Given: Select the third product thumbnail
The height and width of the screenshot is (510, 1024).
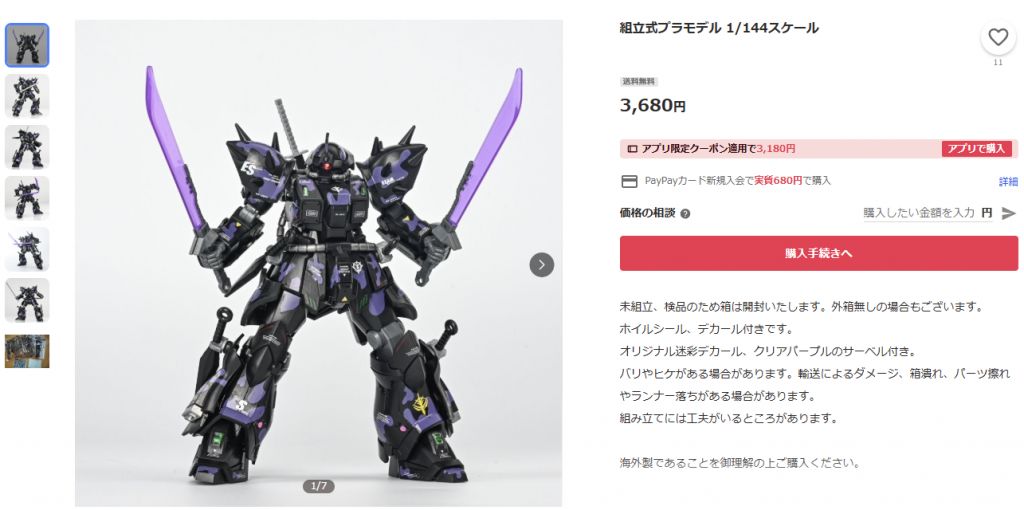Looking at the screenshot, I should pyautogui.click(x=27, y=147).
